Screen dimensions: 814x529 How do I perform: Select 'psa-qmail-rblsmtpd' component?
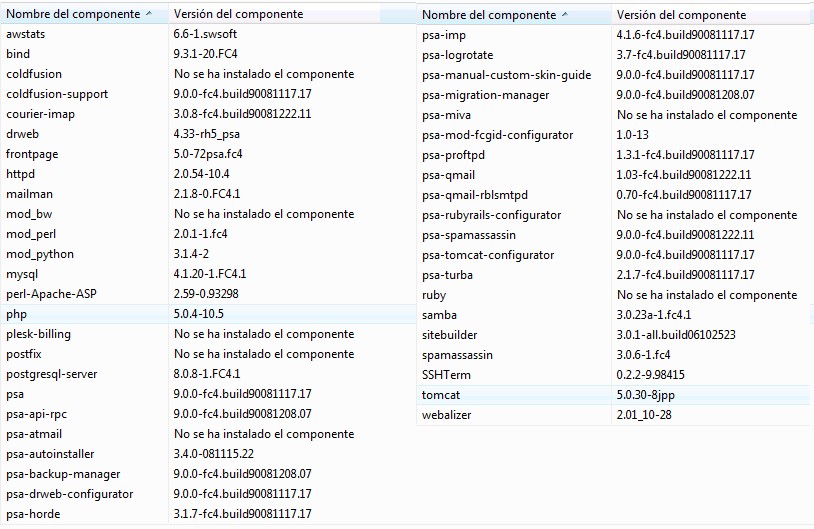pyautogui.click(x=475, y=195)
